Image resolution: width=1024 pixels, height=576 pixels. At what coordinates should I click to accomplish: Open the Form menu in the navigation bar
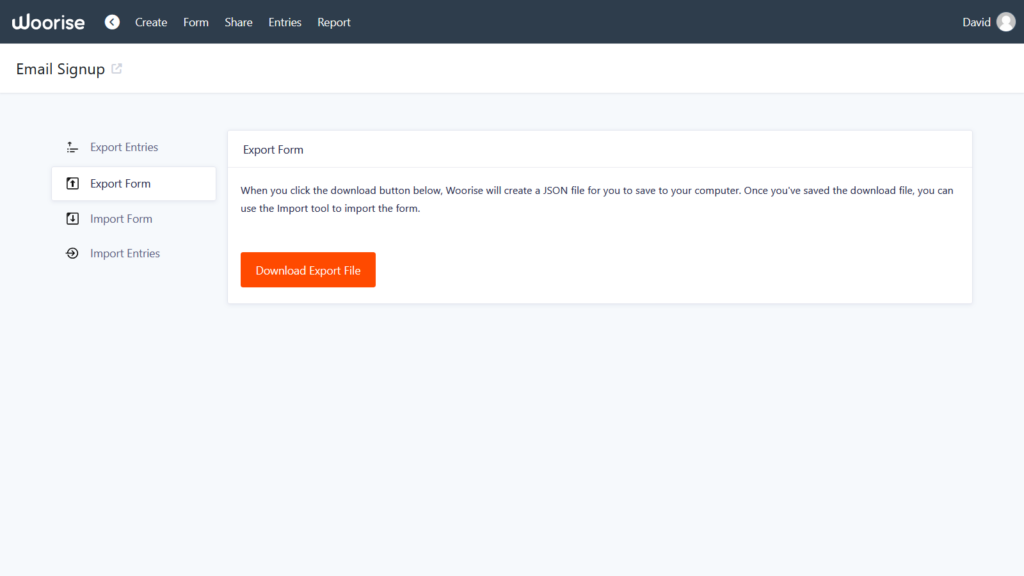196,22
